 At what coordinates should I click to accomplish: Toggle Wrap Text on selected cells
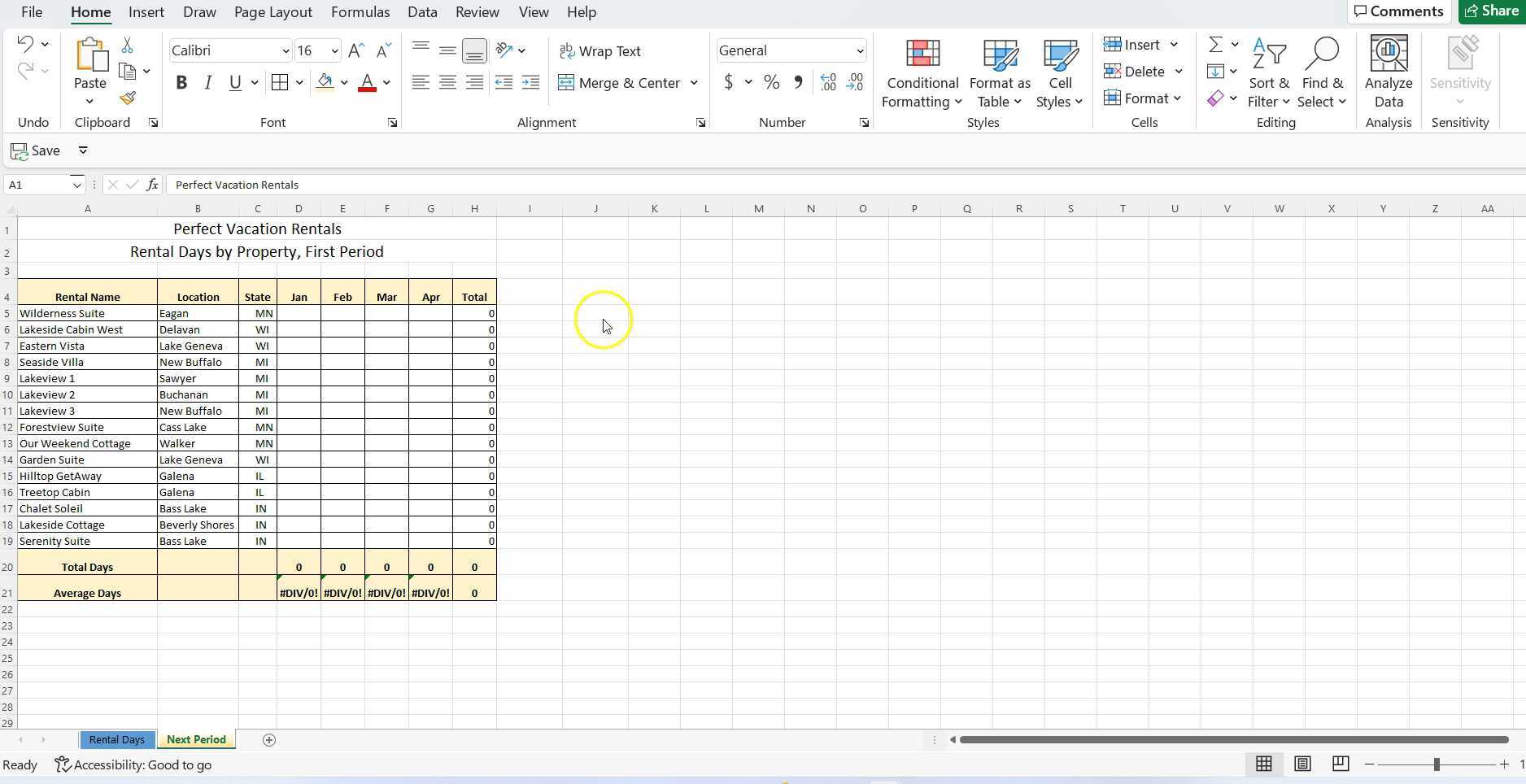tap(601, 50)
